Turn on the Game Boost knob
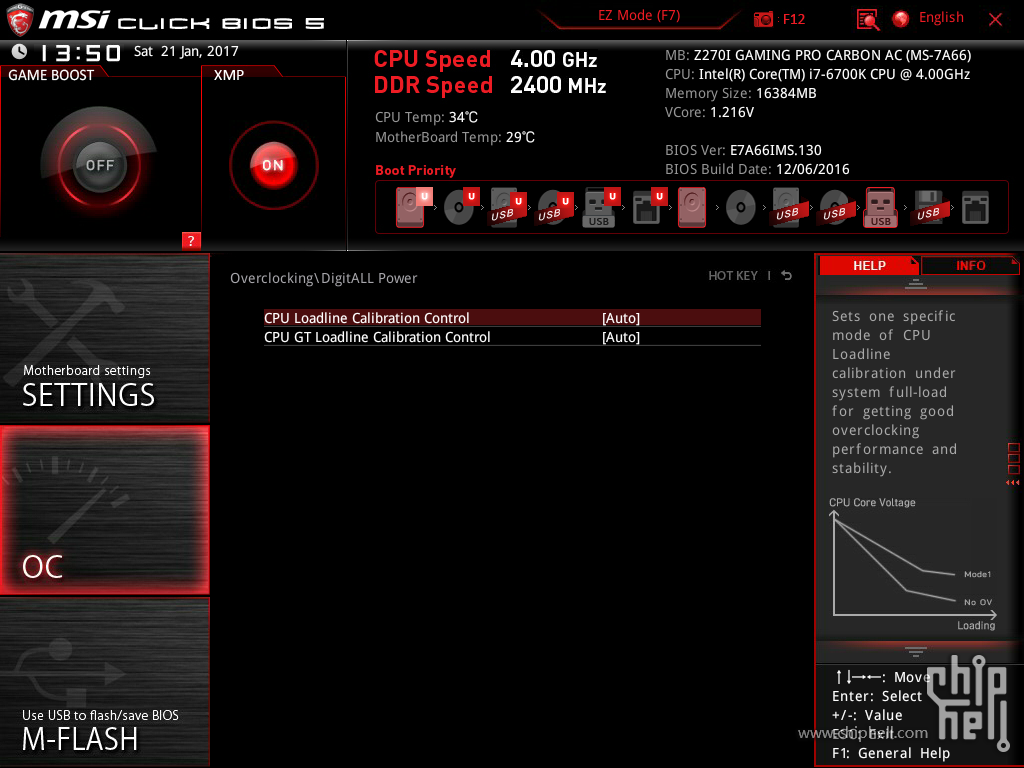This screenshot has height=768, width=1024. point(99,165)
